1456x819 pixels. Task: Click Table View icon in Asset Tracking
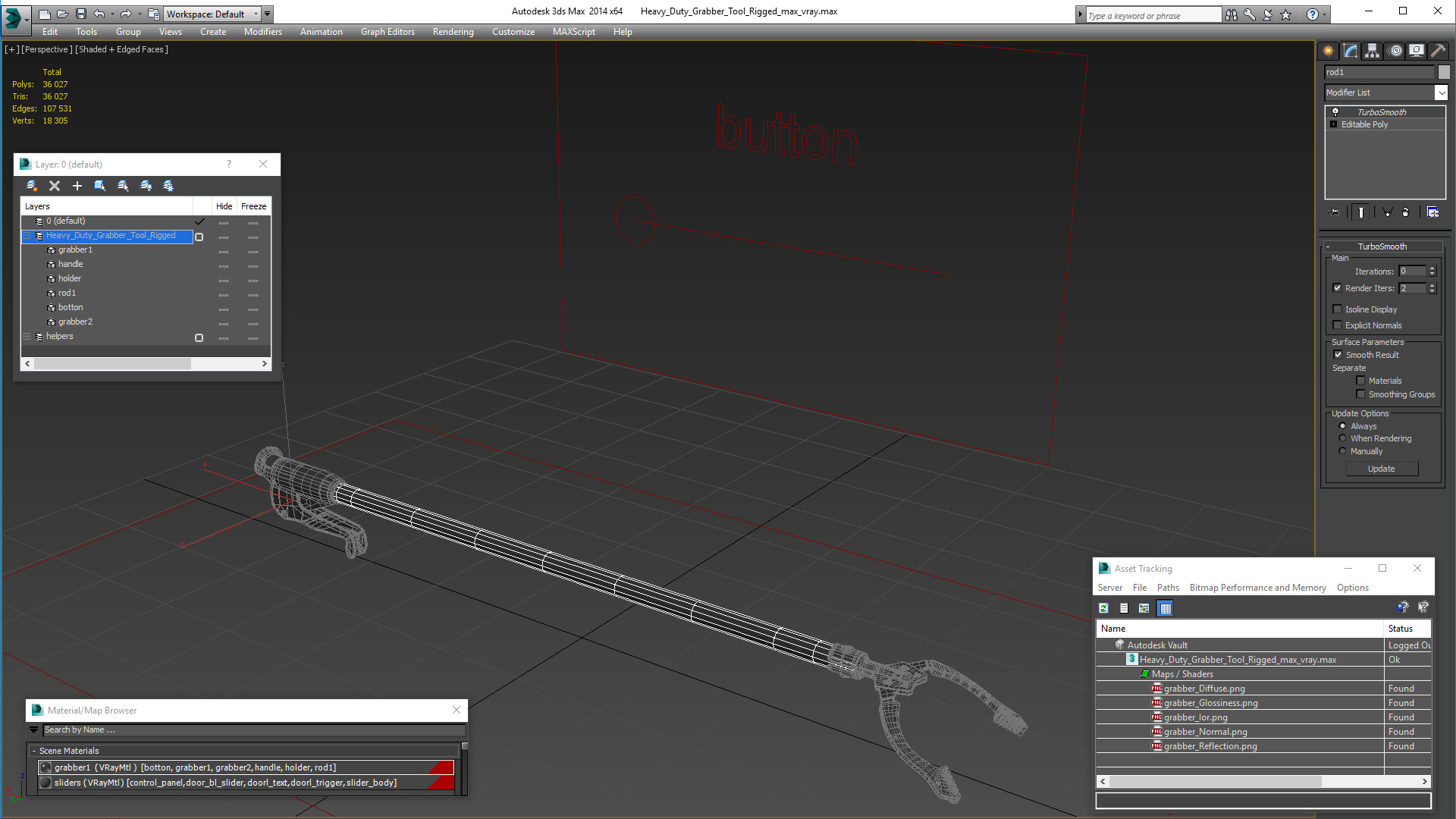[1166, 608]
